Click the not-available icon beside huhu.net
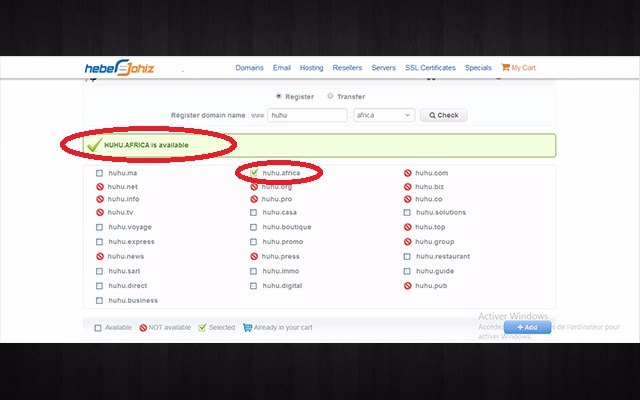 99,186
